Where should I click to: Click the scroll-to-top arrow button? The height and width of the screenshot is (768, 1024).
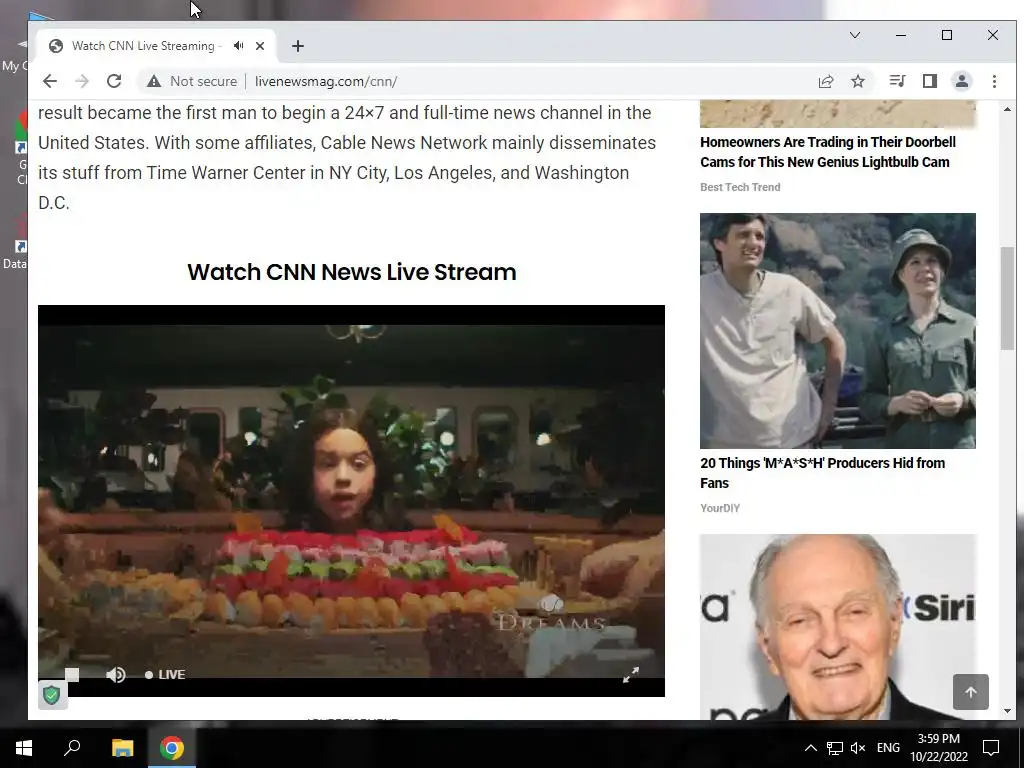tap(970, 692)
